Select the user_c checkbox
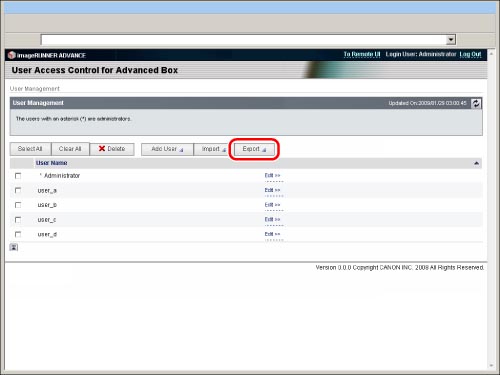Viewport: 500px width, 375px height. click(18, 220)
